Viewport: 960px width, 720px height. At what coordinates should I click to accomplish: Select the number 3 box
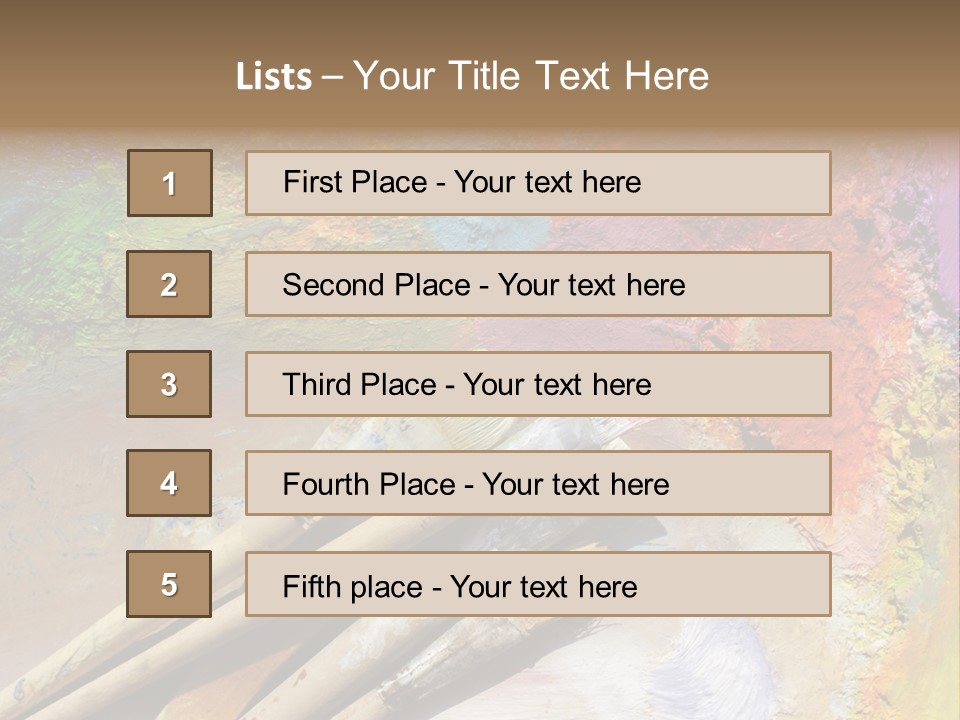pyautogui.click(x=169, y=384)
